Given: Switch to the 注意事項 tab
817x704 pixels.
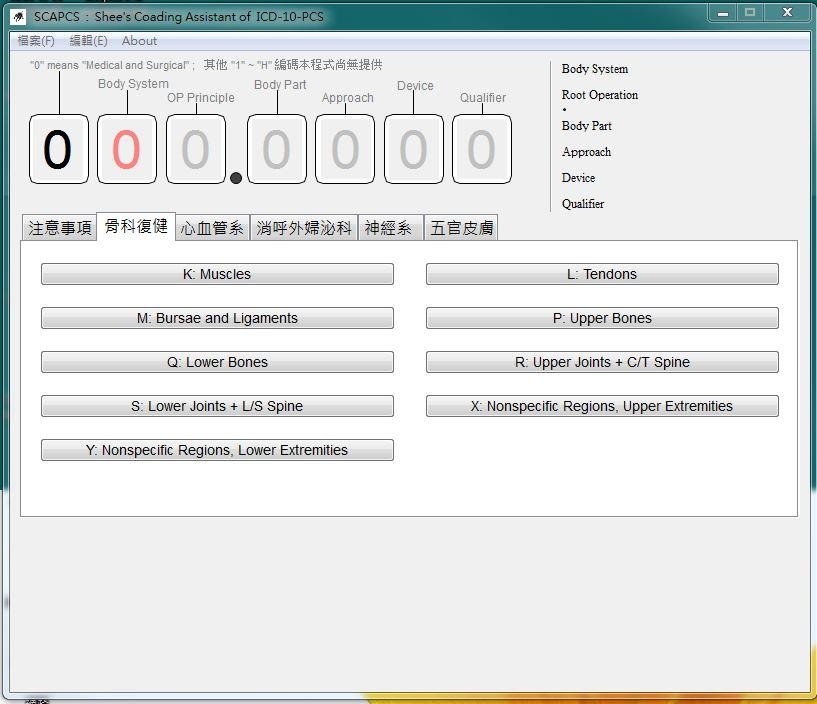Looking at the screenshot, I should tap(60, 228).
